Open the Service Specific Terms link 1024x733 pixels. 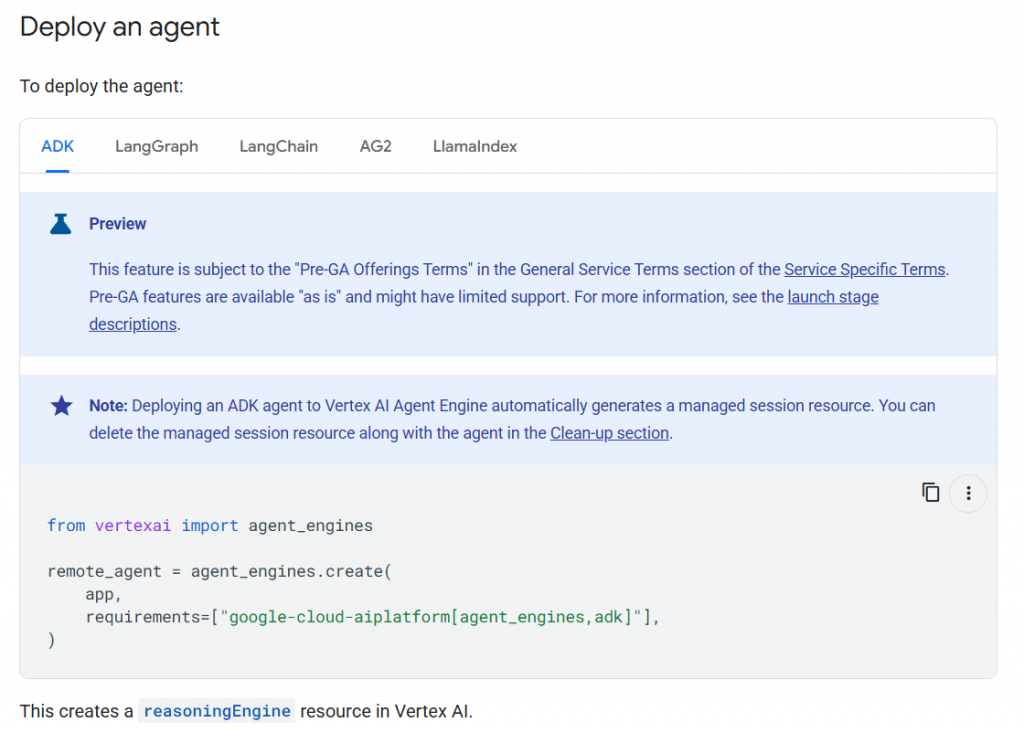864,269
